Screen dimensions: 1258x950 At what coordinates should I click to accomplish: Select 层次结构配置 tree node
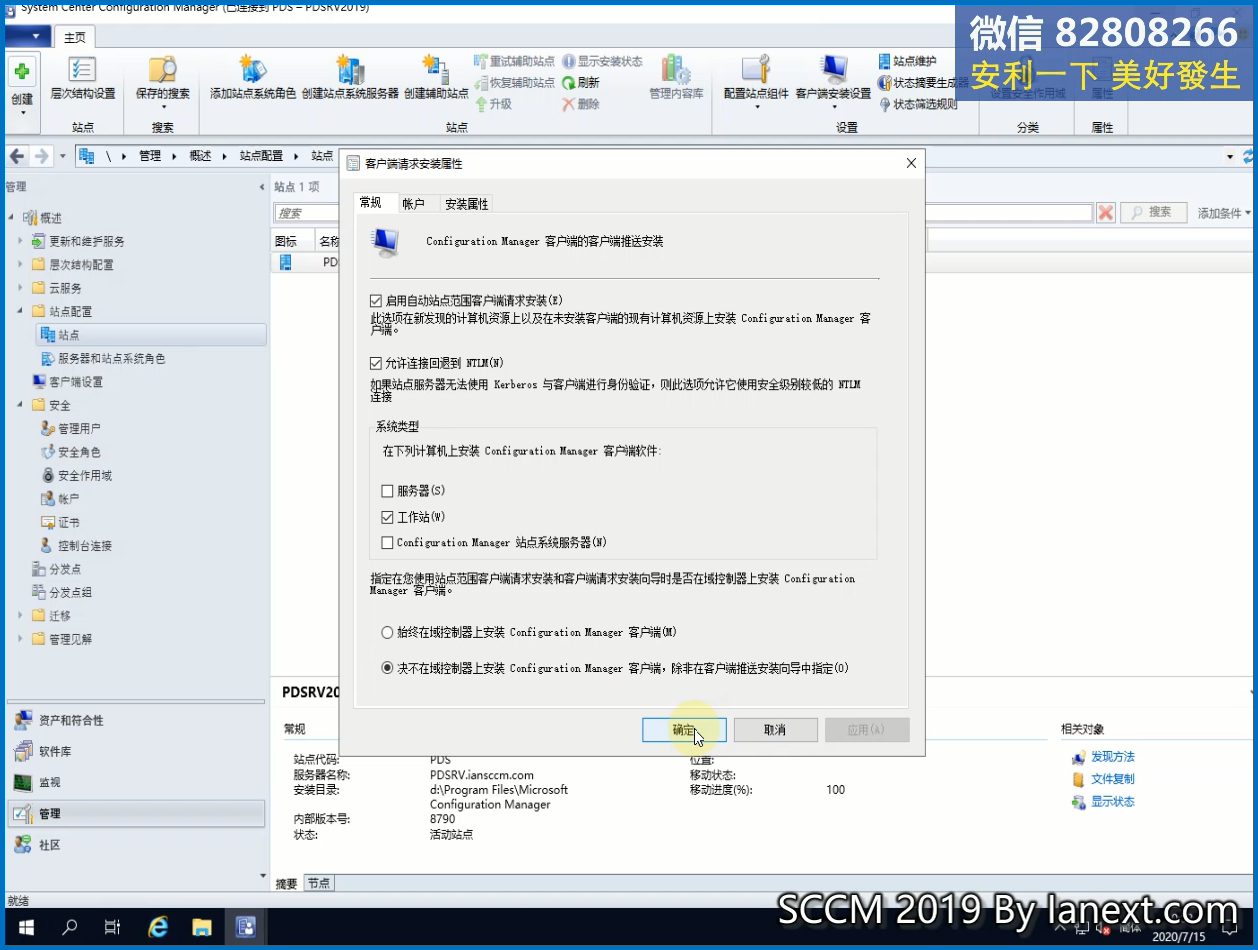tap(73, 265)
